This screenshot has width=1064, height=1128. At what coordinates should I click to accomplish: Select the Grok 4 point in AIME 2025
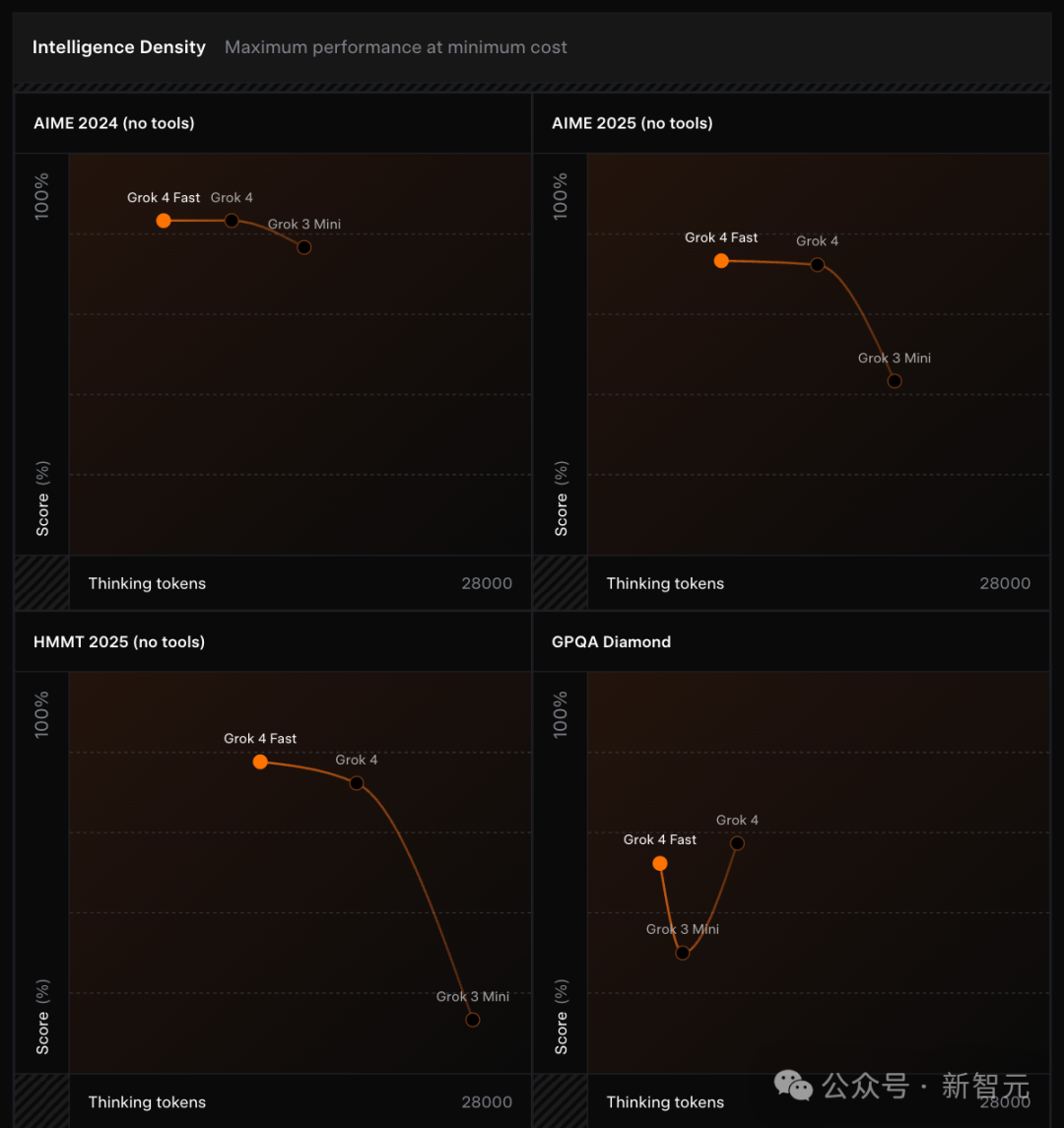[x=818, y=265]
